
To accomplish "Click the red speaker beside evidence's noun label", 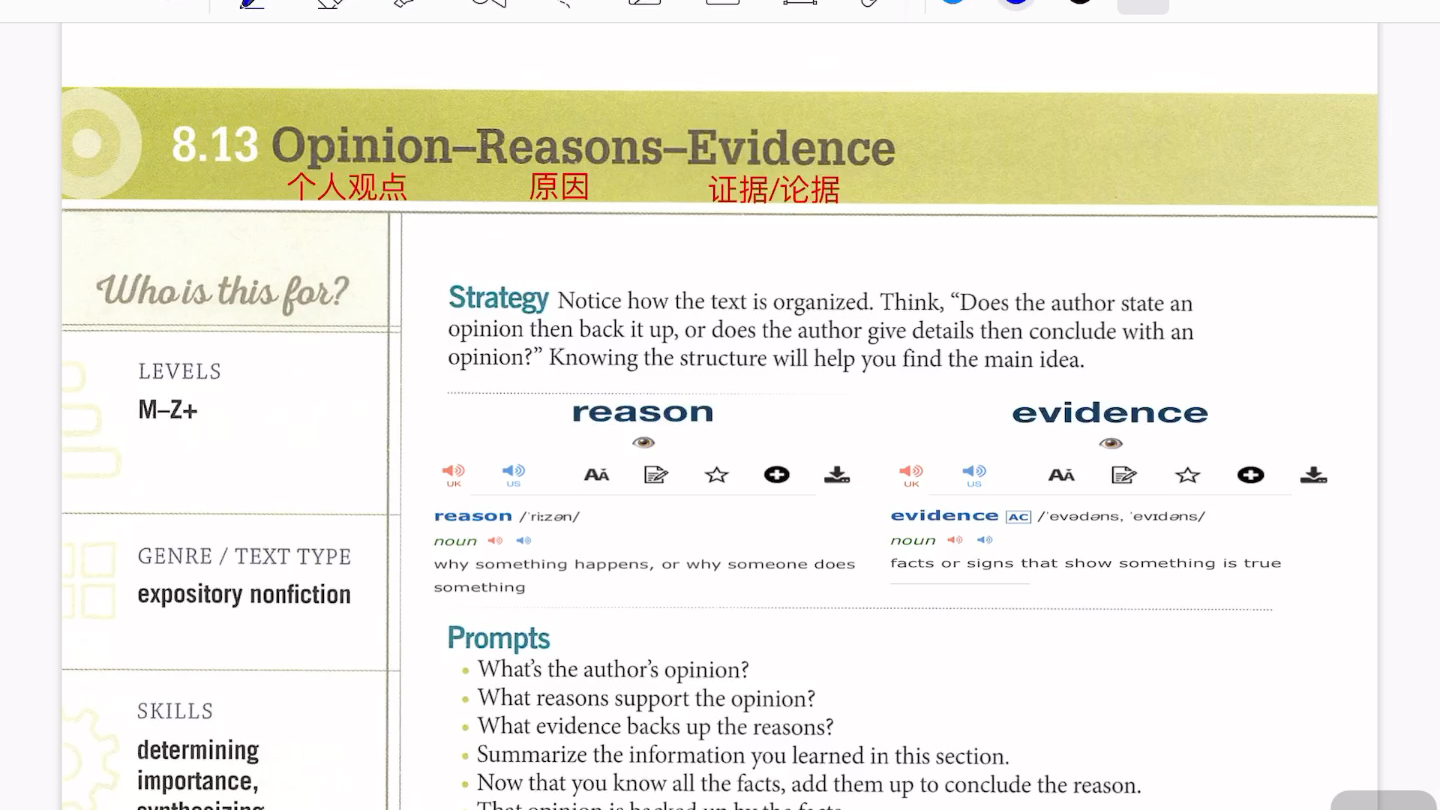I will [956, 540].
